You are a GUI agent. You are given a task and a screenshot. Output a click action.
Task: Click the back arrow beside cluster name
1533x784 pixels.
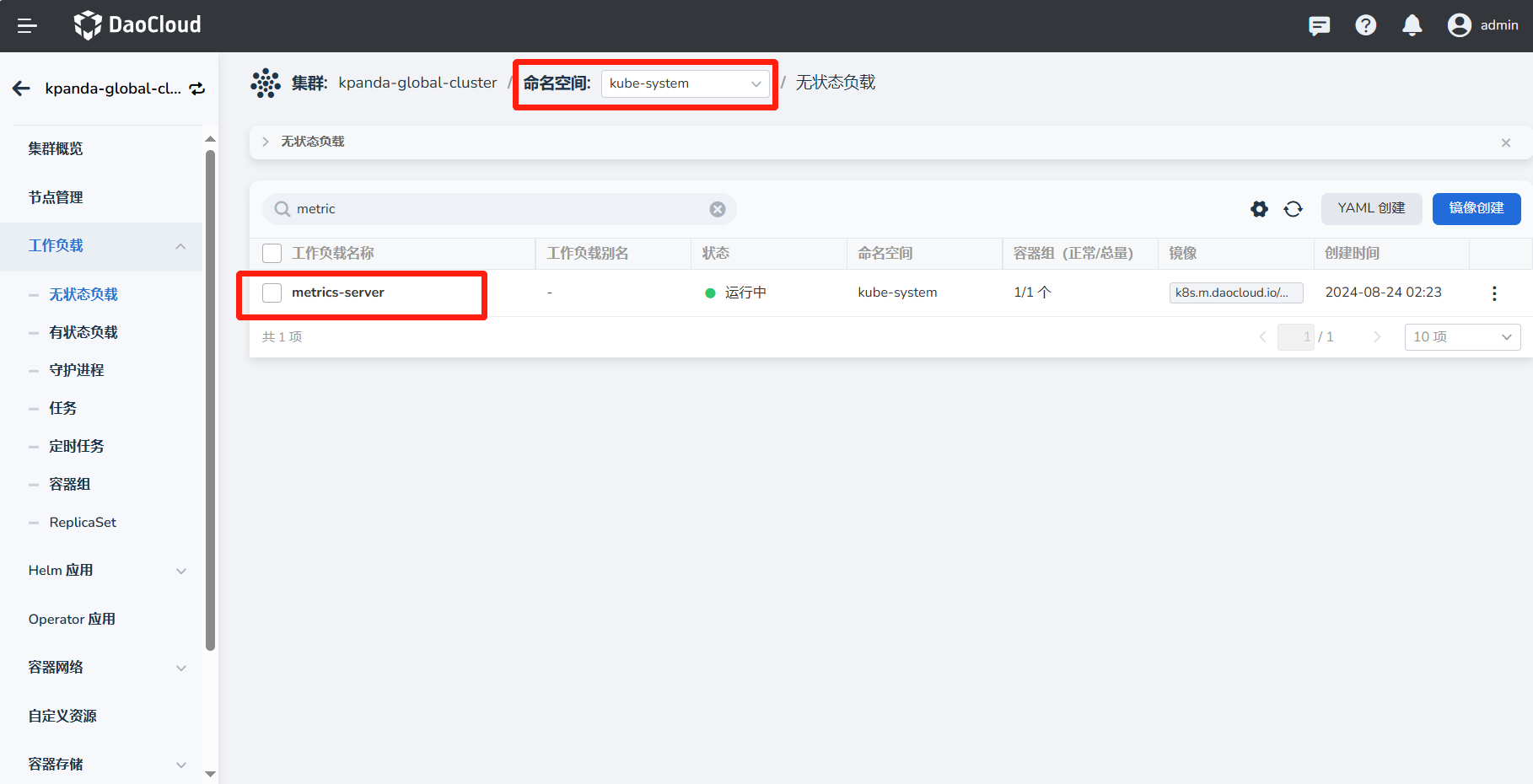click(x=22, y=89)
